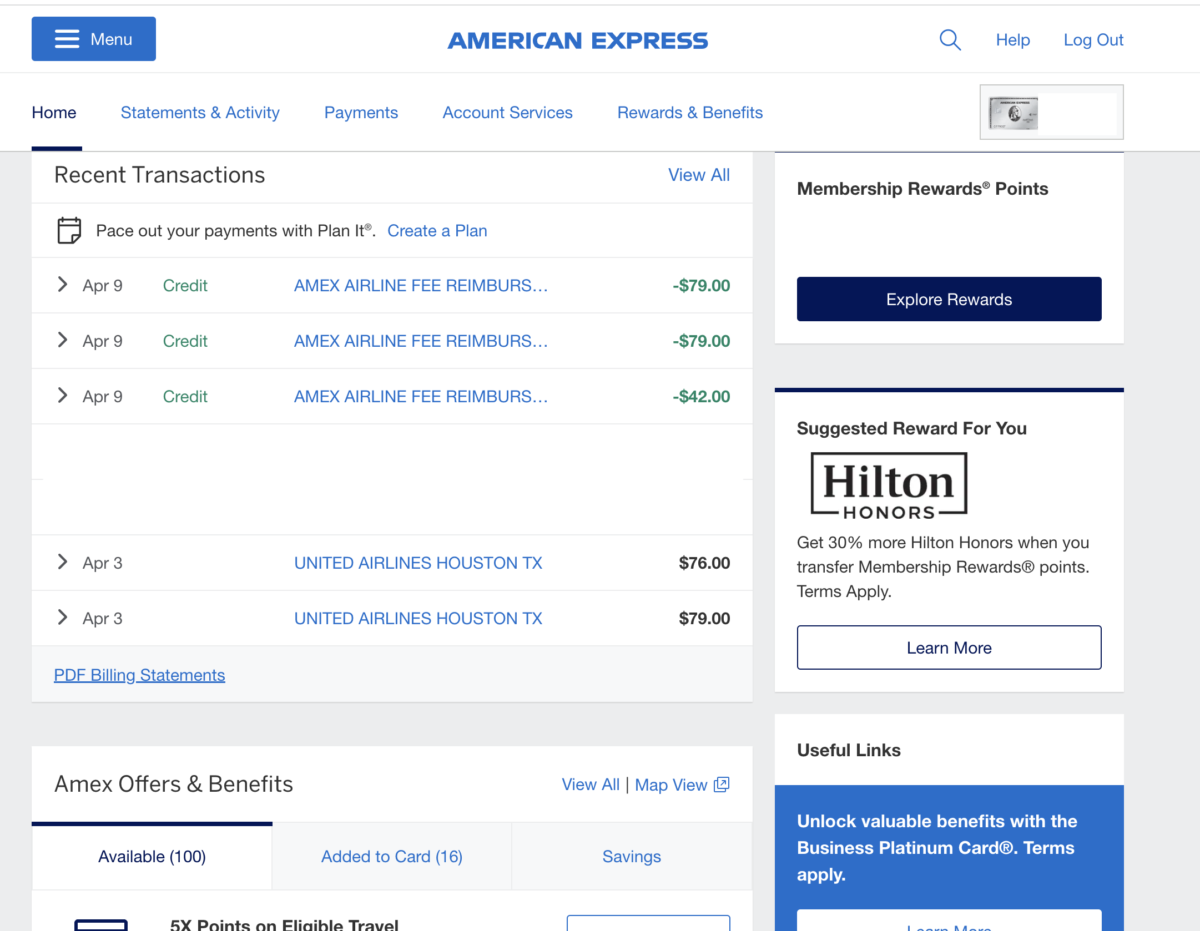Open the -$42.00 AMEX AIRLINE FEE REIMBURS link
Viewport: 1200px width, 931px height.
pyautogui.click(x=421, y=396)
